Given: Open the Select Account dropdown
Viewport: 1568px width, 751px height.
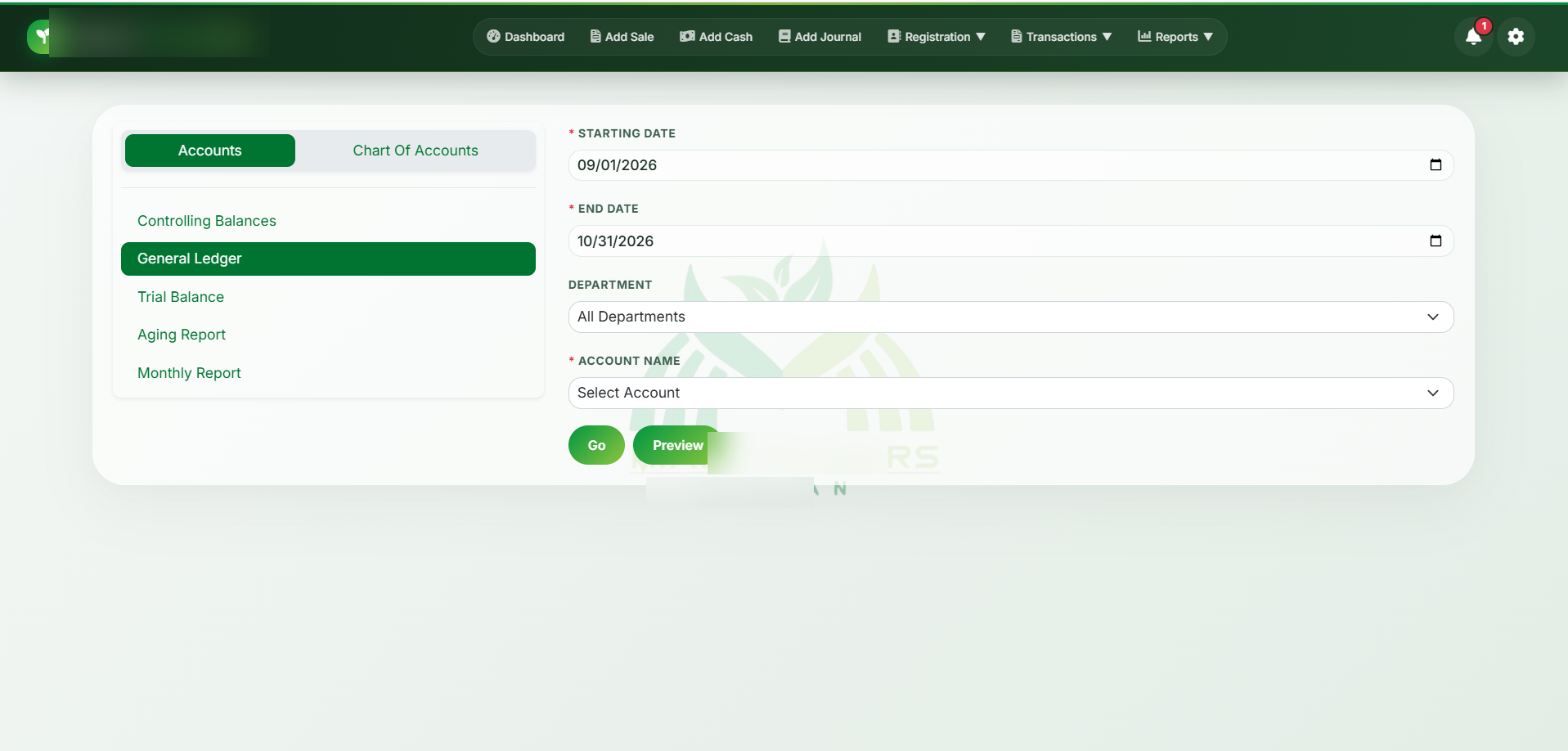Looking at the screenshot, I should 1010,393.
